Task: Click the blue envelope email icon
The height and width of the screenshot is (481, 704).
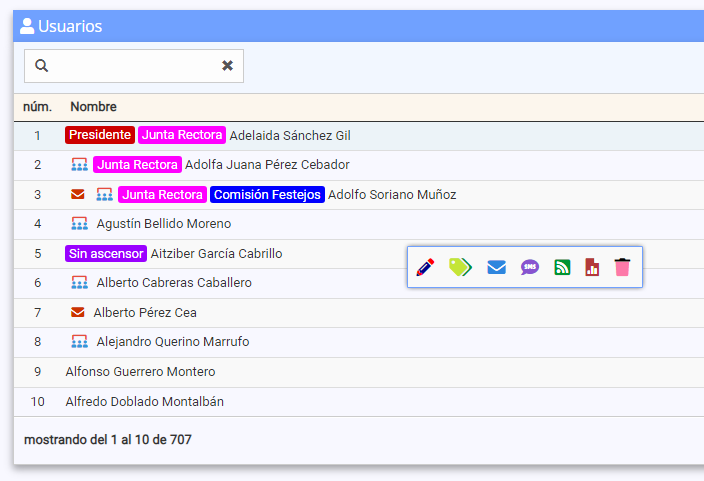Action: (496, 267)
